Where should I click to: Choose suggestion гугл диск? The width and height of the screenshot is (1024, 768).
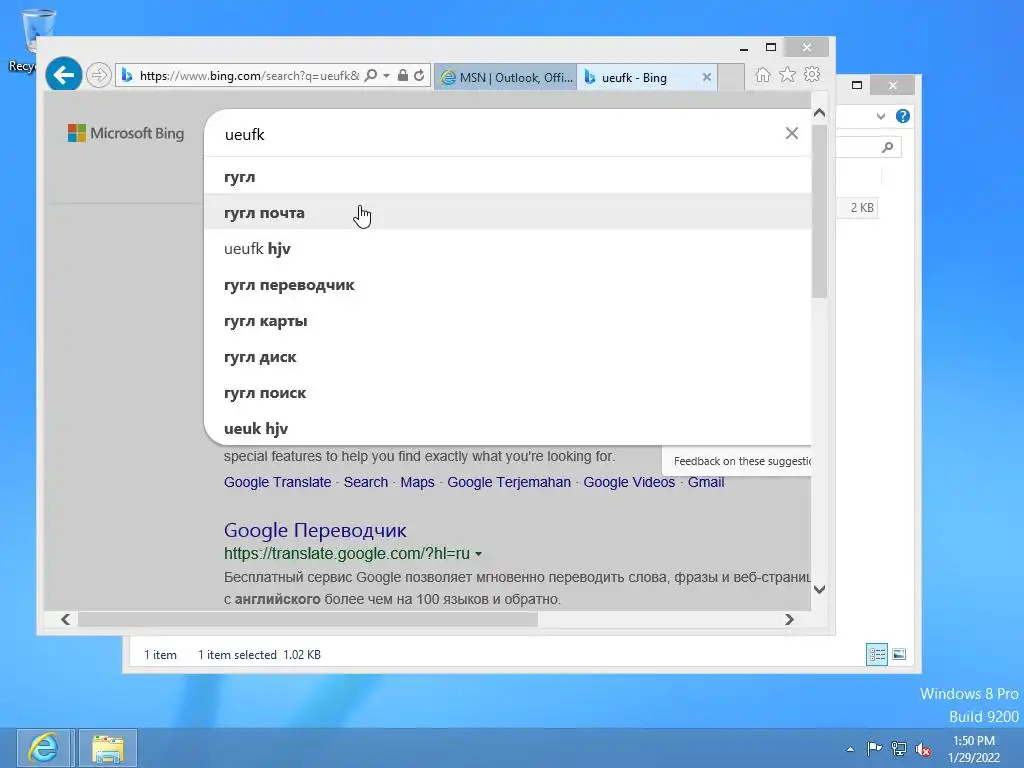pos(507,357)
